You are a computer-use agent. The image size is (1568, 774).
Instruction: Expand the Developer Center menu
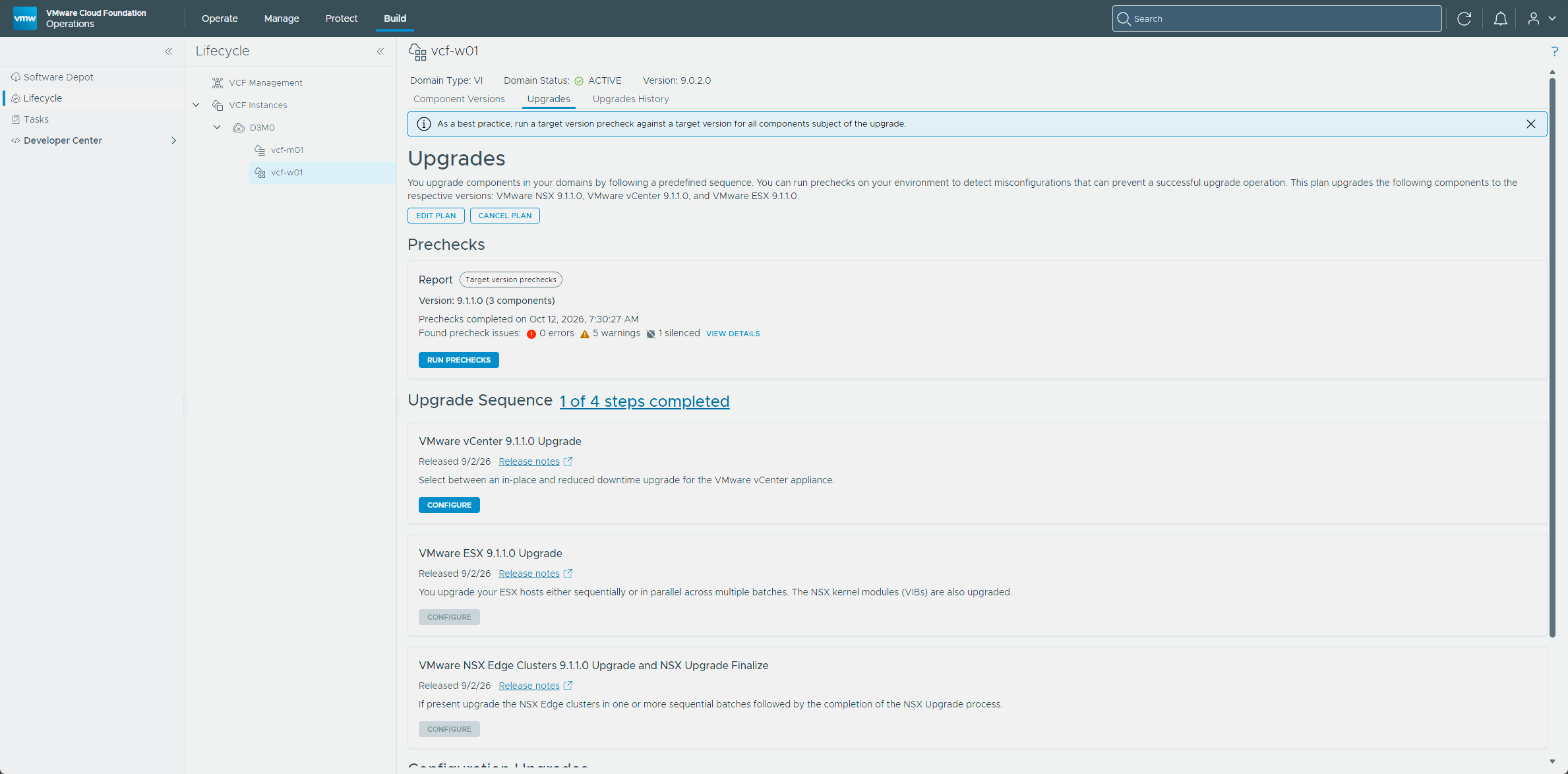174,140
